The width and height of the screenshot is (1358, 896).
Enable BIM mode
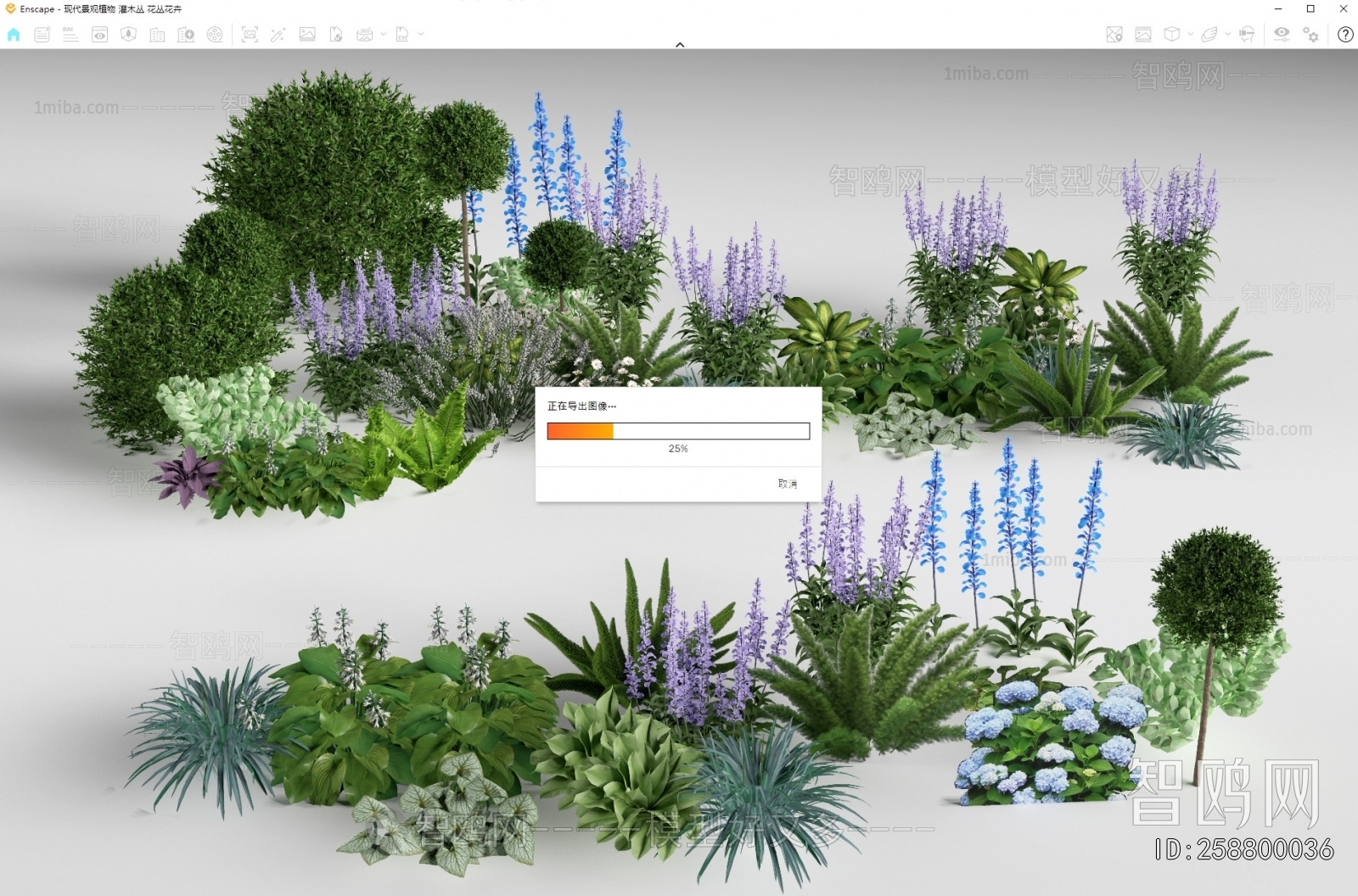coord(70,35)
